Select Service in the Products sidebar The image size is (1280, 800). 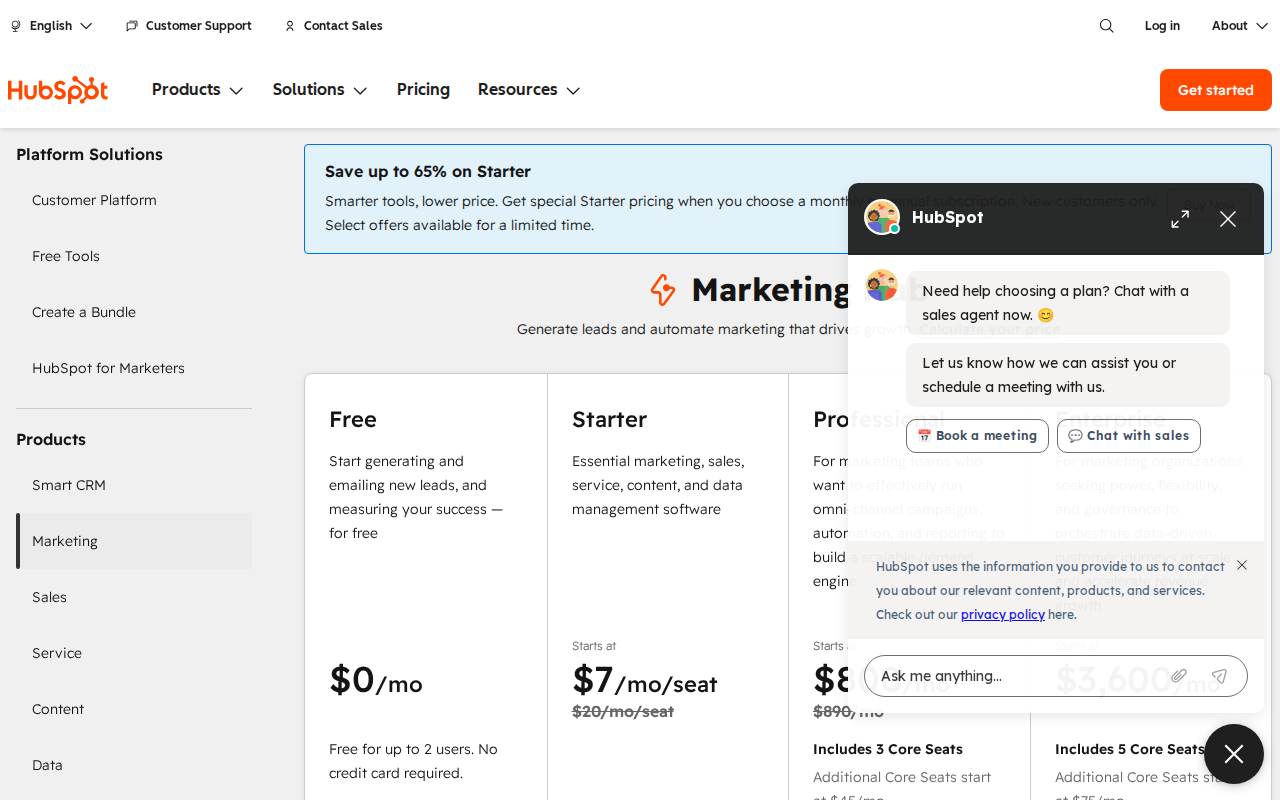pos(134,653)
